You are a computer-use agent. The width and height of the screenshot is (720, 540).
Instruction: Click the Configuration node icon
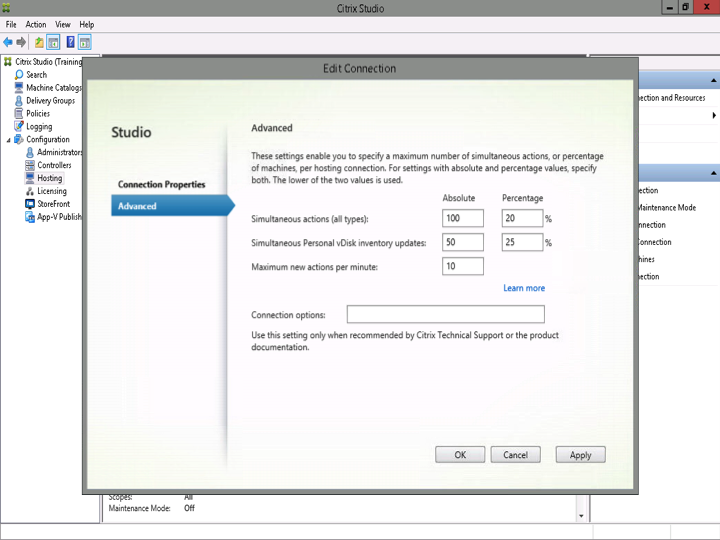click(x=19, y=139)
